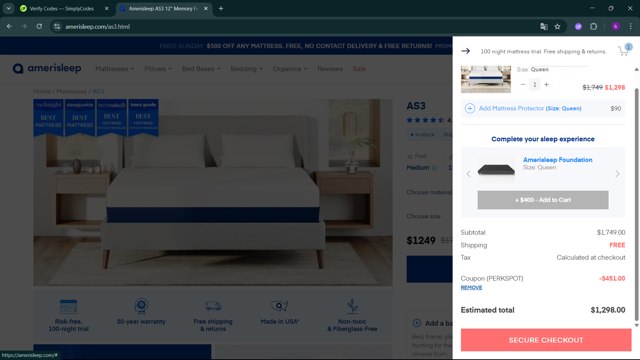Open the shopping cart icon with badge

[624, 50]
